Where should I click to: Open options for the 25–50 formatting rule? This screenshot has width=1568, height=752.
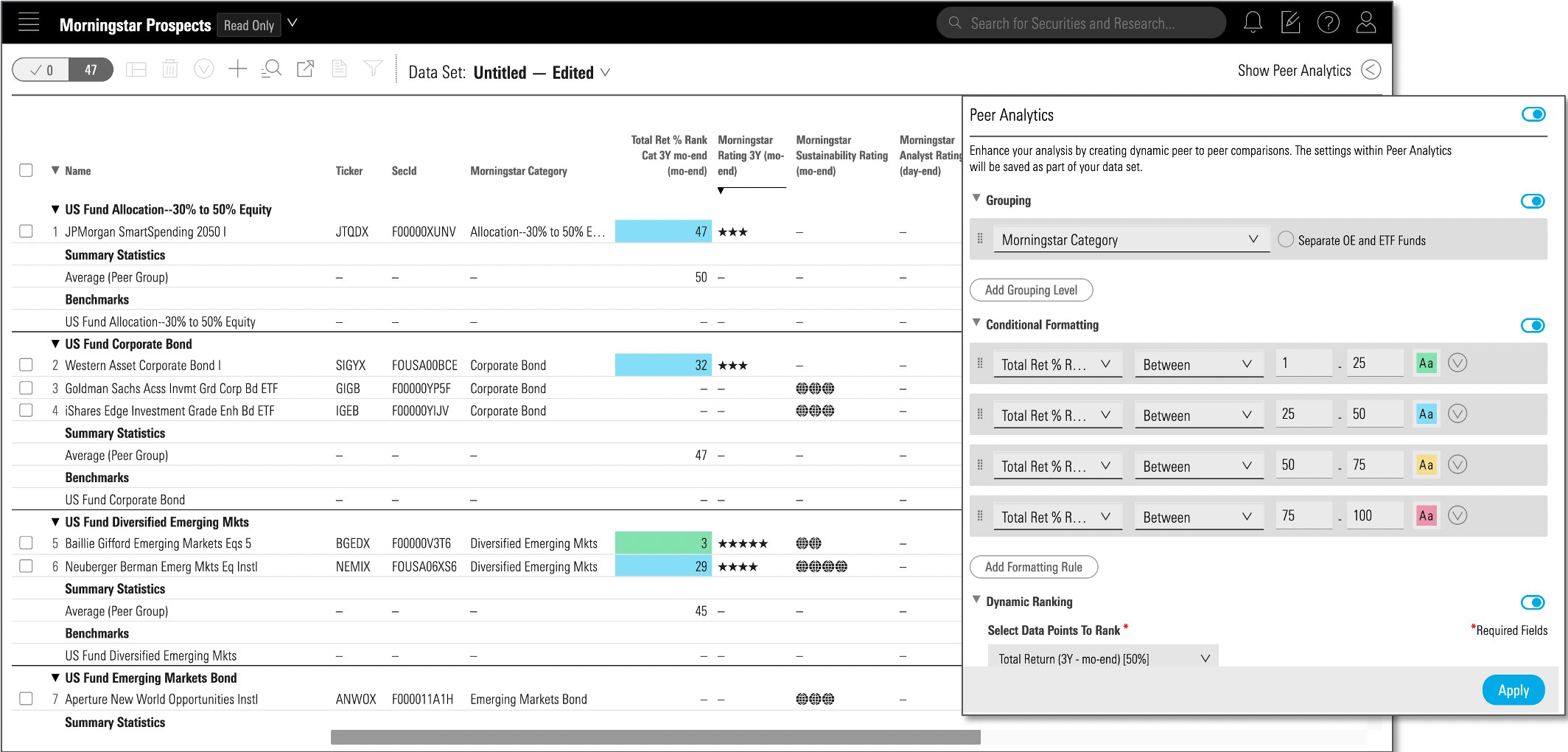1457,414
